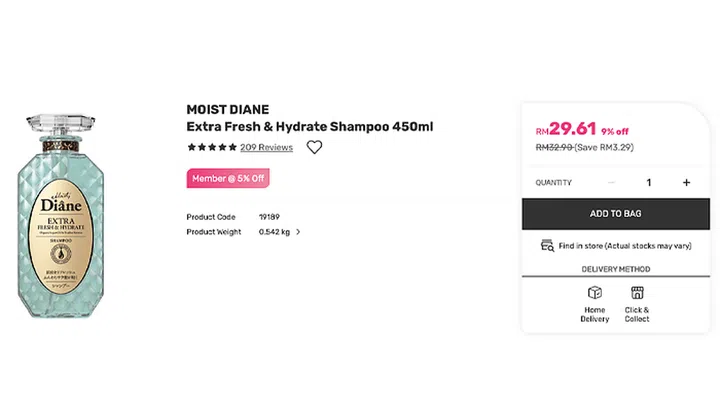Image resolution: width=720 pixels, height=411 pixels.
Task: Click the quantity value field
Action: click(x=649, y=183)
